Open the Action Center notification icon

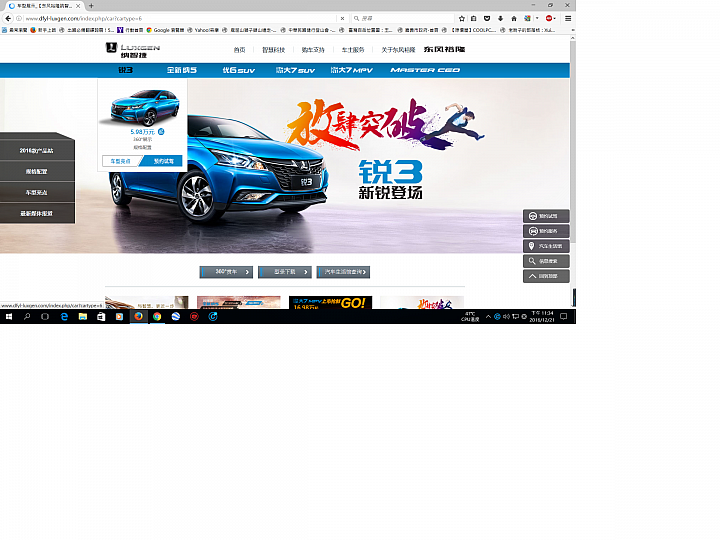coord(564,316)
